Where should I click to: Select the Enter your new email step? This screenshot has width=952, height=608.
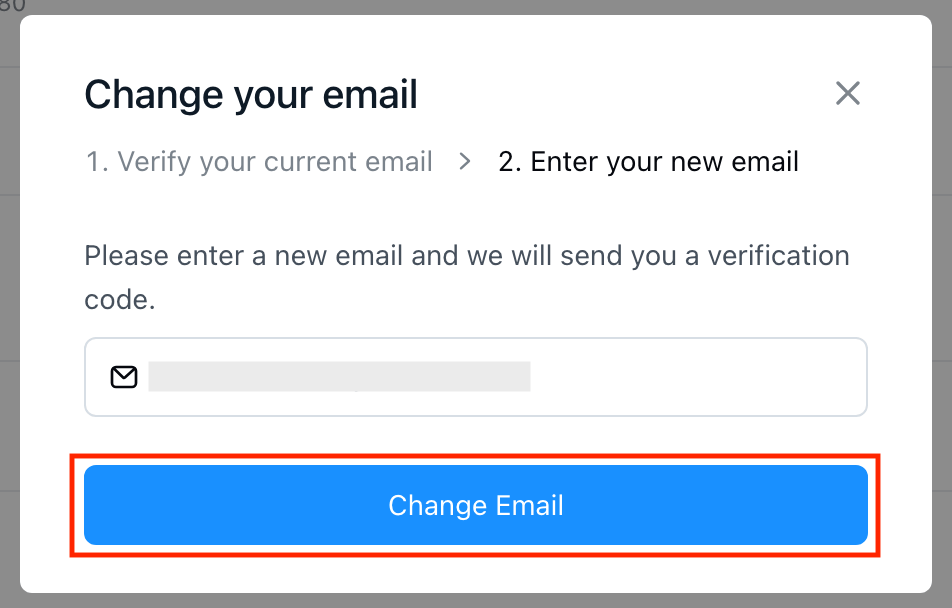tap(648, 162)
